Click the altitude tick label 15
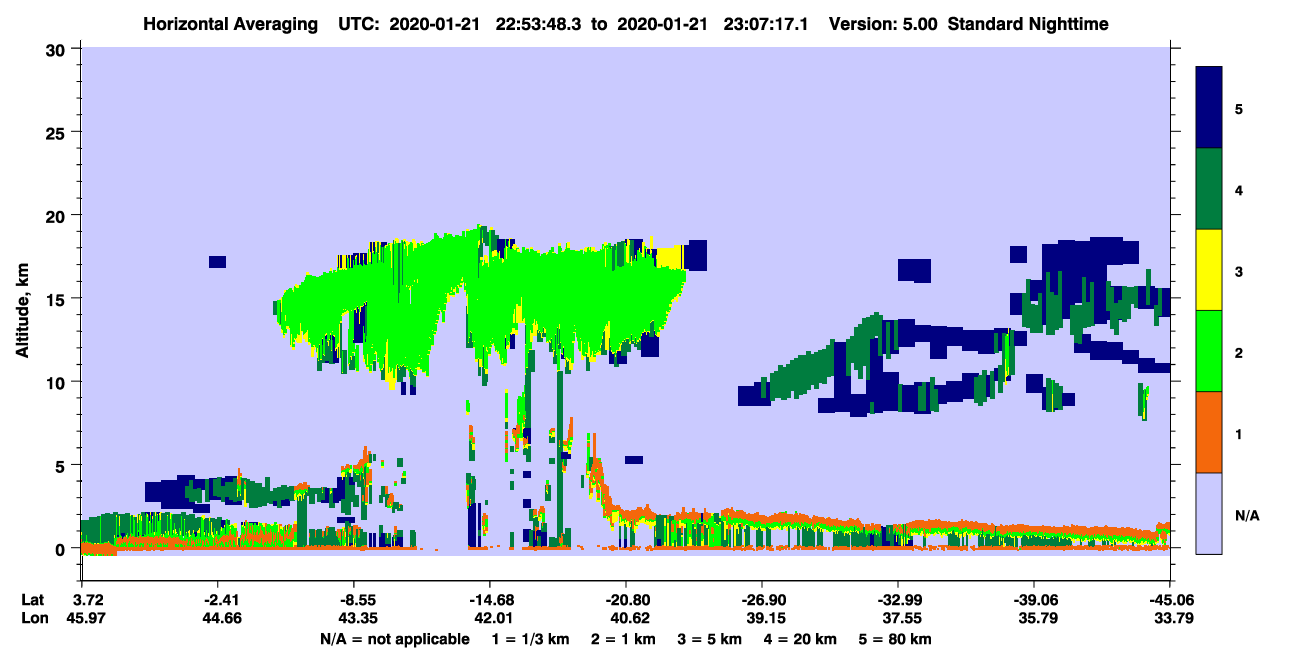Viewport: 1300px width, 667px height. pyautogui.click(x=58, y=299)
